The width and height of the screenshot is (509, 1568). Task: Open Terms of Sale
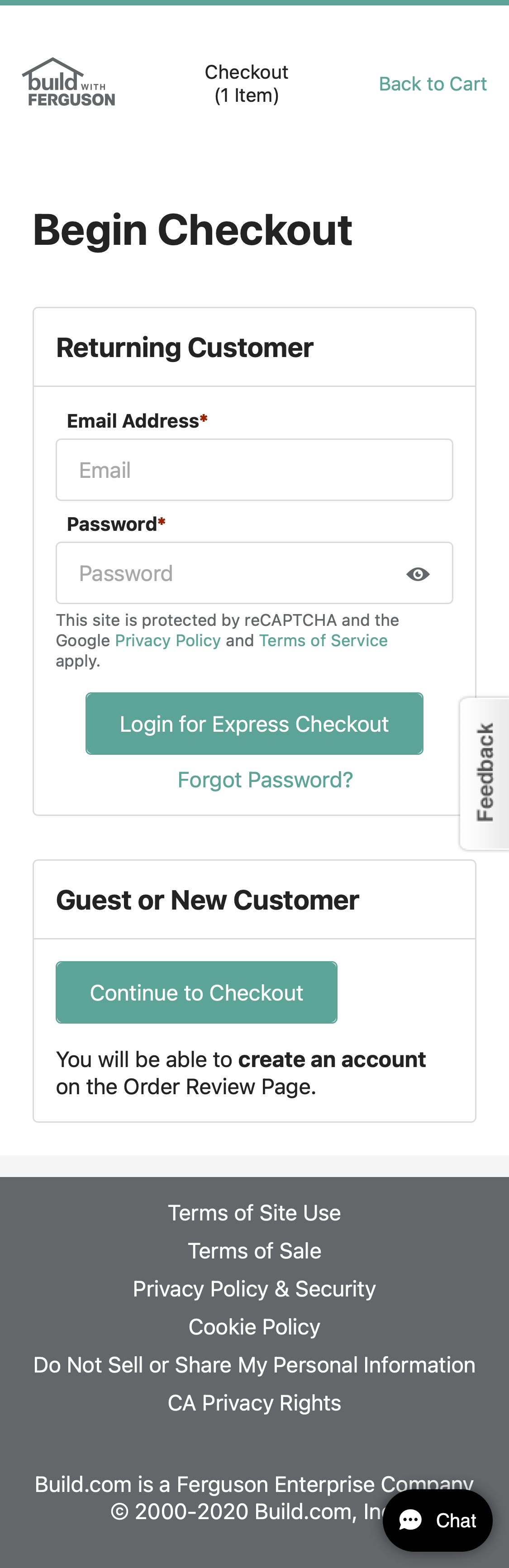click(x=254, y=1251)
